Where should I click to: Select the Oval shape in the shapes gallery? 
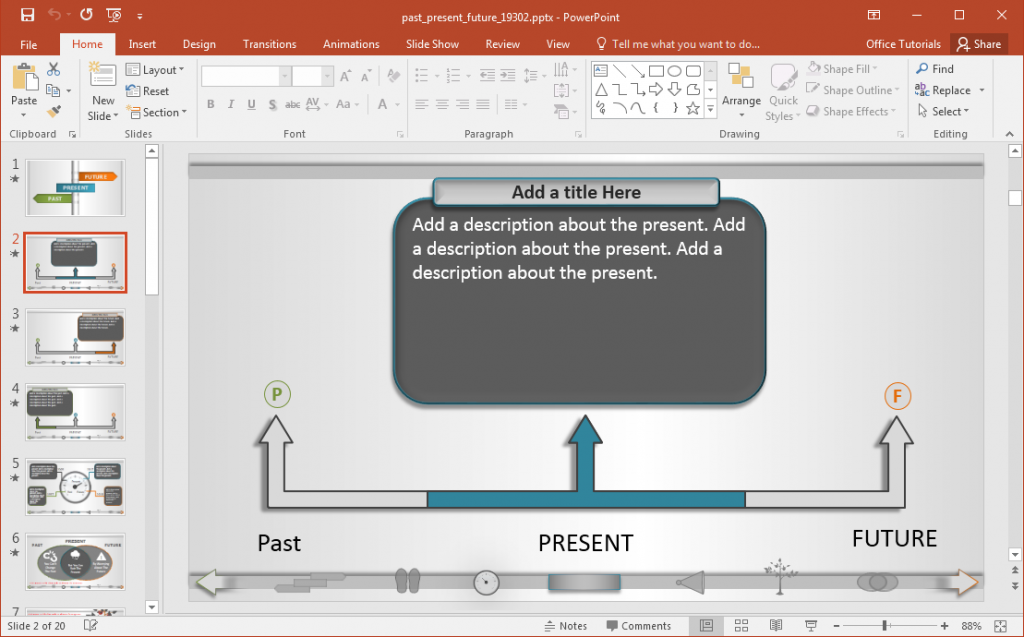[x=675, y=71]
